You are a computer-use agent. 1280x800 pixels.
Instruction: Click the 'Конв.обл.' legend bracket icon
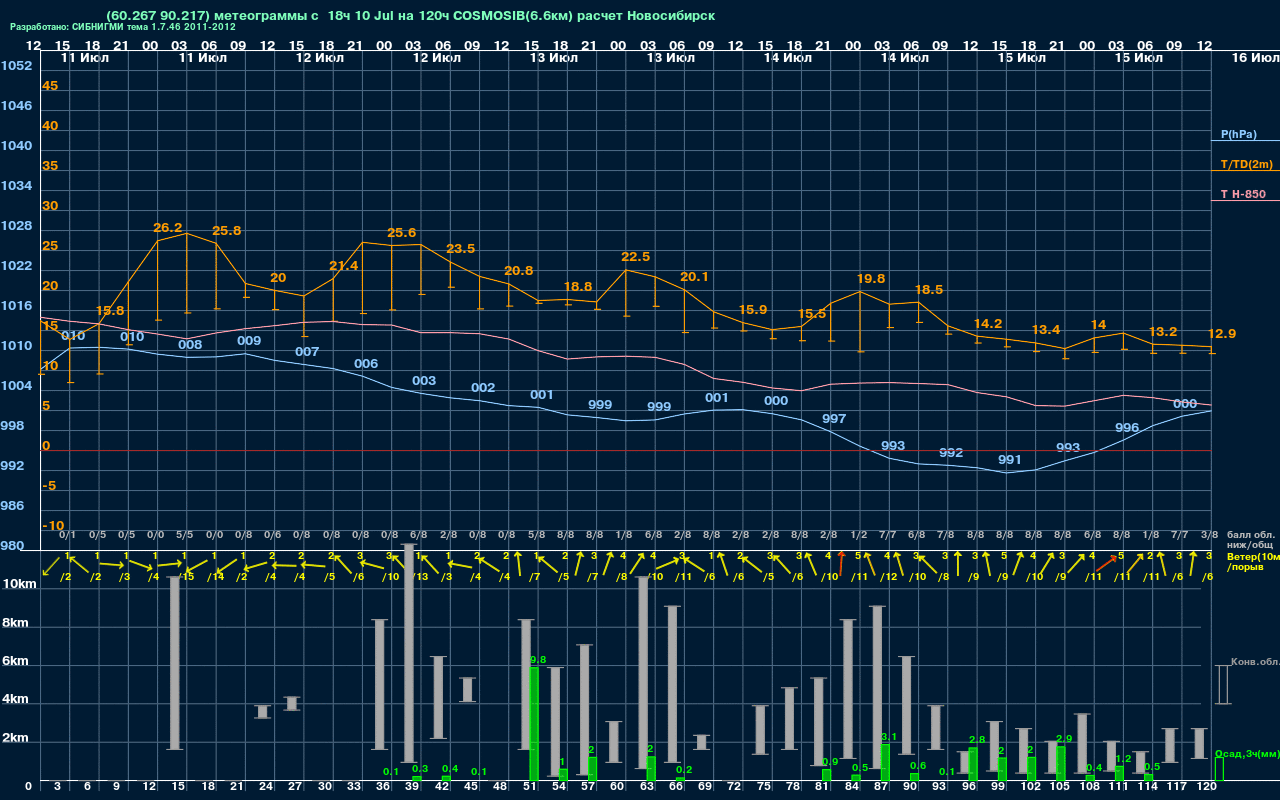(x=1222, y=685)
